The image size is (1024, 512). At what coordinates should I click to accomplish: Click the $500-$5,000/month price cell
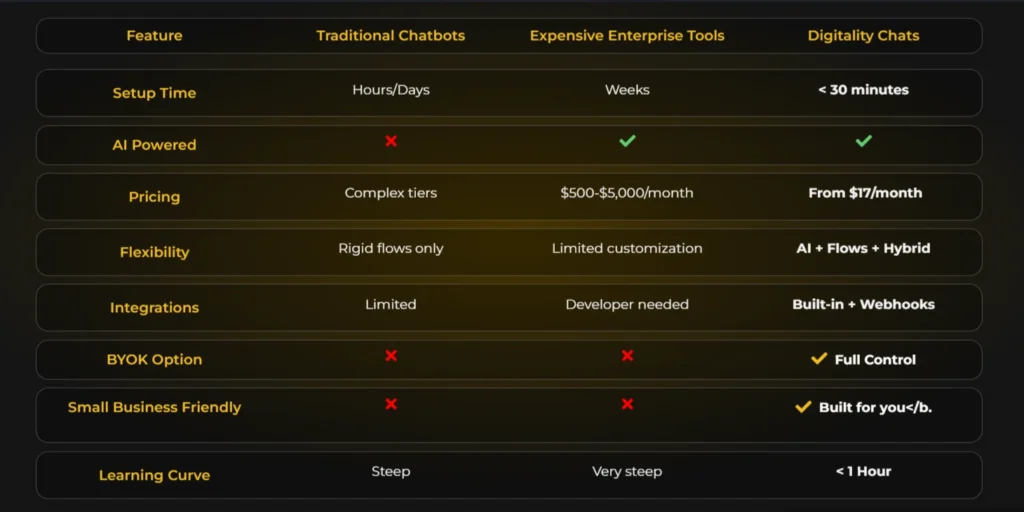click(x=627, y=193)
